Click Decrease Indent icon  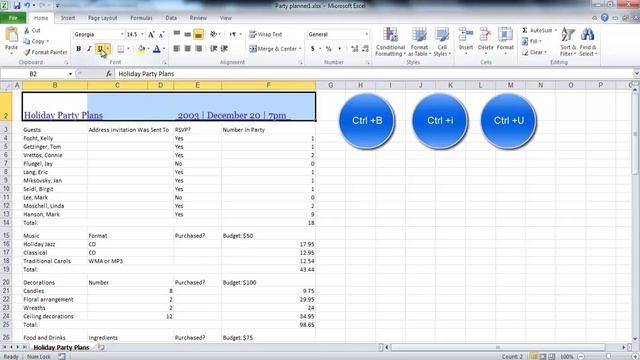(213, 49)
